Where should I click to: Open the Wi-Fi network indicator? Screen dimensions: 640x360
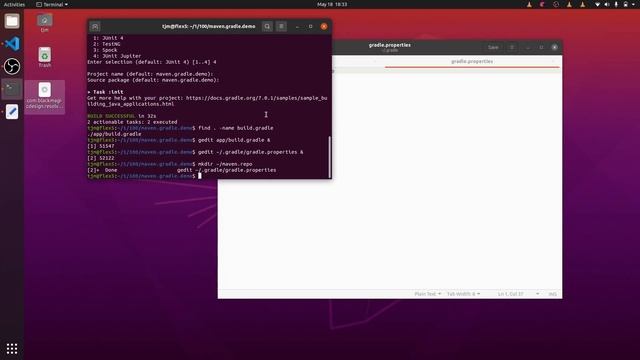[x=598, y=4]
